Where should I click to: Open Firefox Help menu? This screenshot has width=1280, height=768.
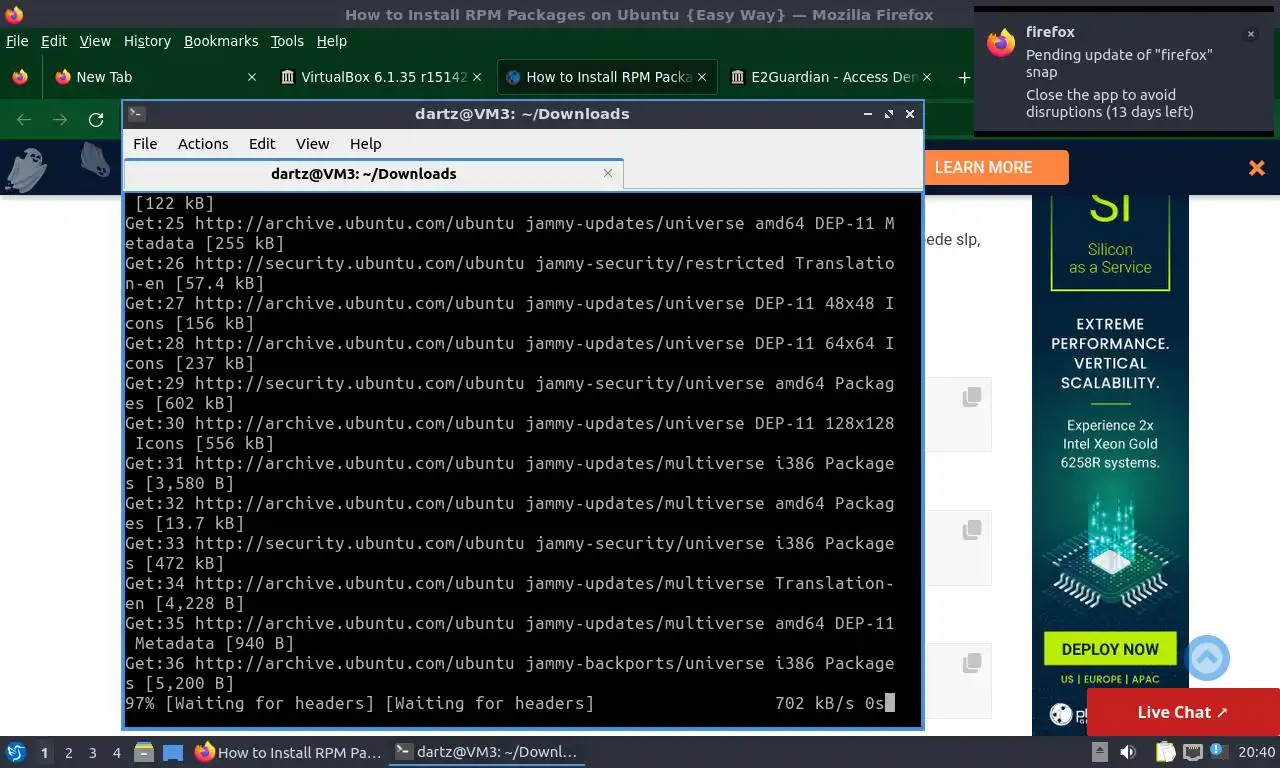331,41
